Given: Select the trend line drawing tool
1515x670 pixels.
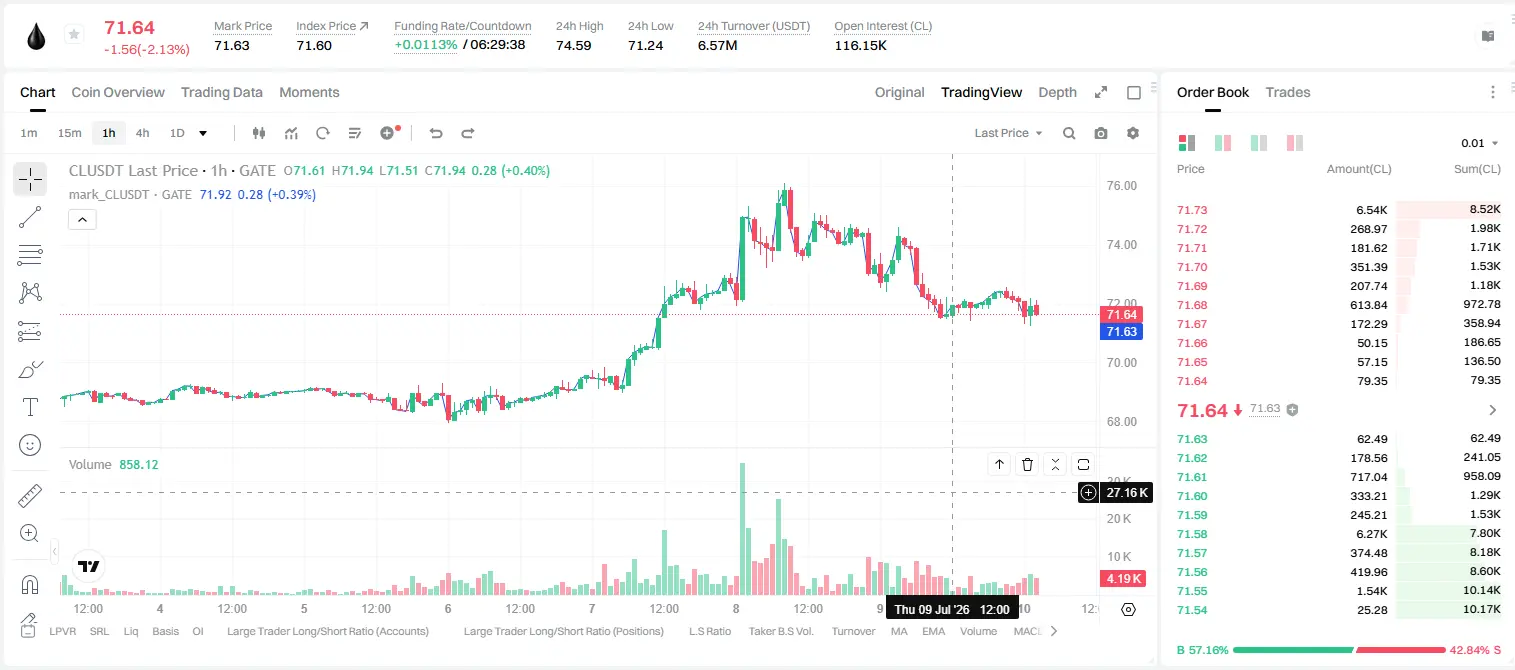Looking at the screenshot, I should [x=30, y=217].
